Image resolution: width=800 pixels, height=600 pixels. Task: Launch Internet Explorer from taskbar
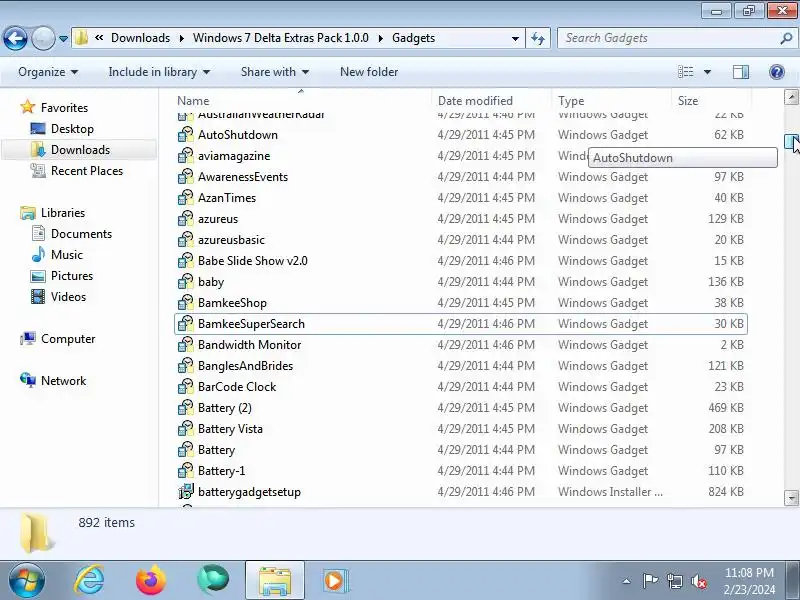[89, 581]
